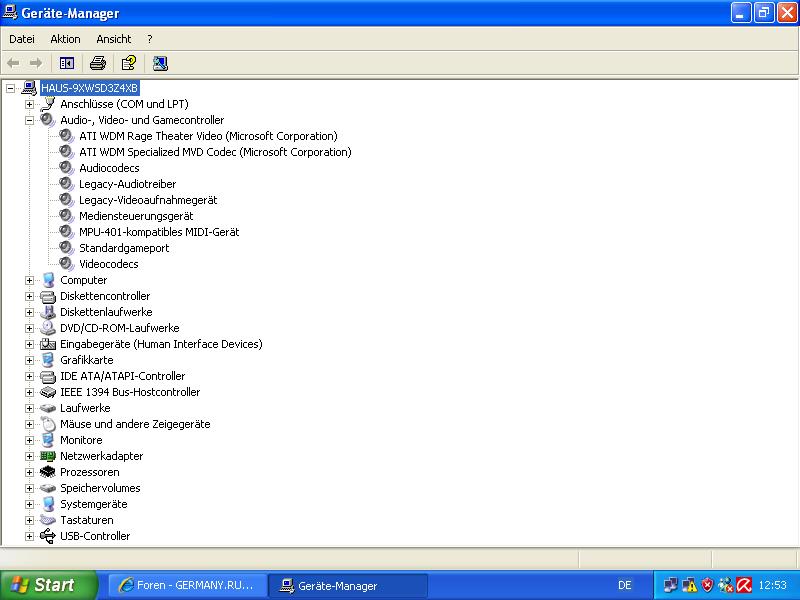Toggle the console tree pane toolbar icon
The height and width of the screenshot is (600, 800).
(x=67, y=63)
